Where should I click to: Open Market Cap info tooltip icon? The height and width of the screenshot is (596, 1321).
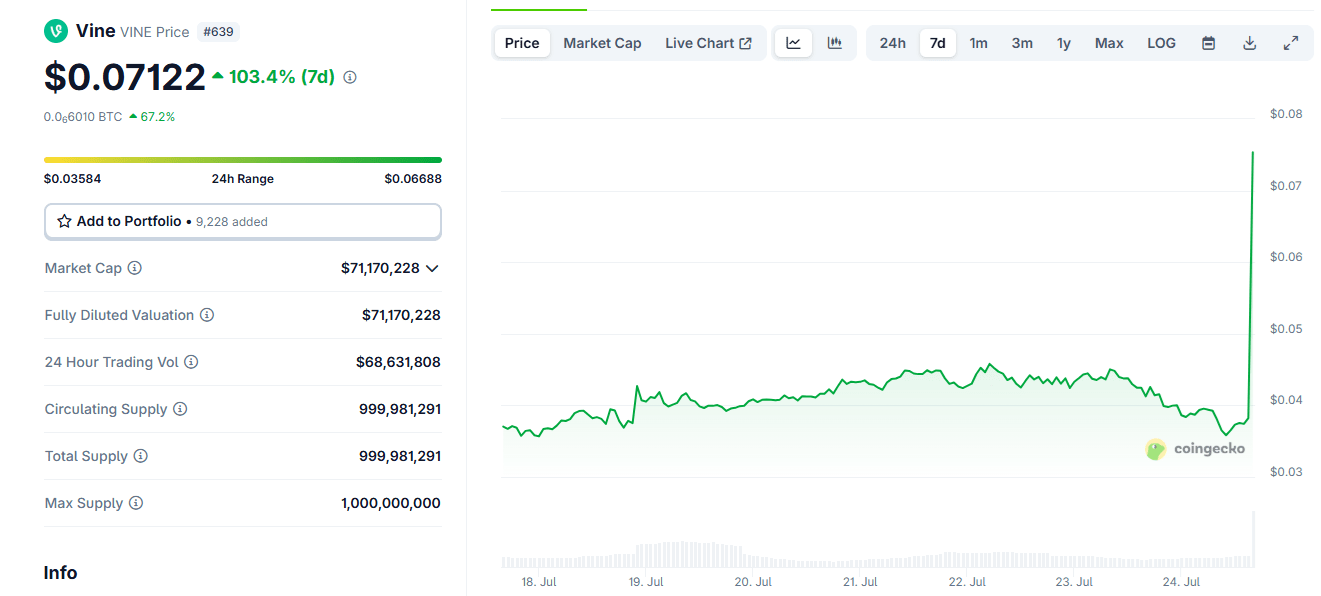[x=134, y=268]
